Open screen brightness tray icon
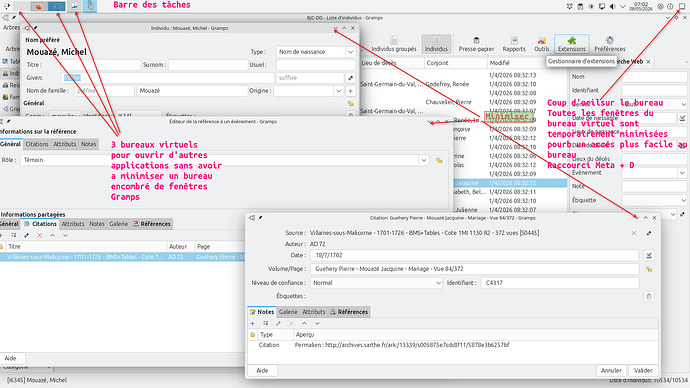This screenshot has height=388, width=690. click(591, 6)
